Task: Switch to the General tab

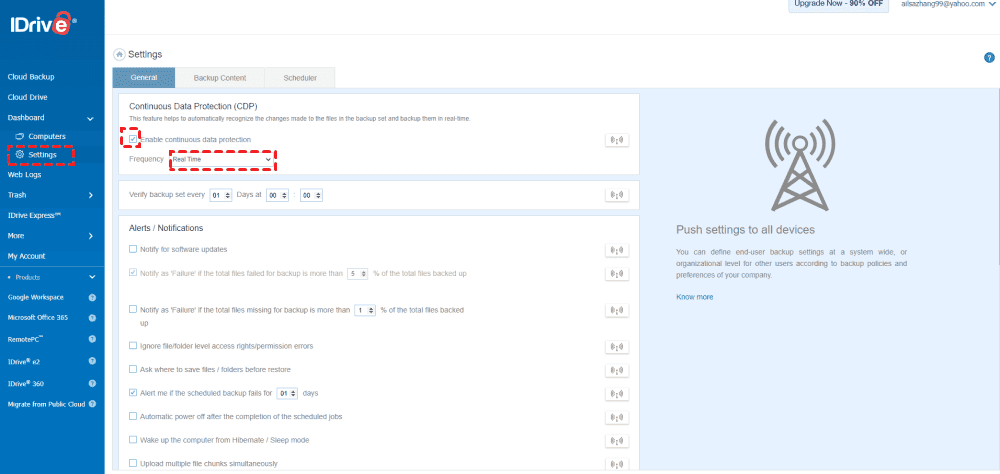Action: [143, 78]
